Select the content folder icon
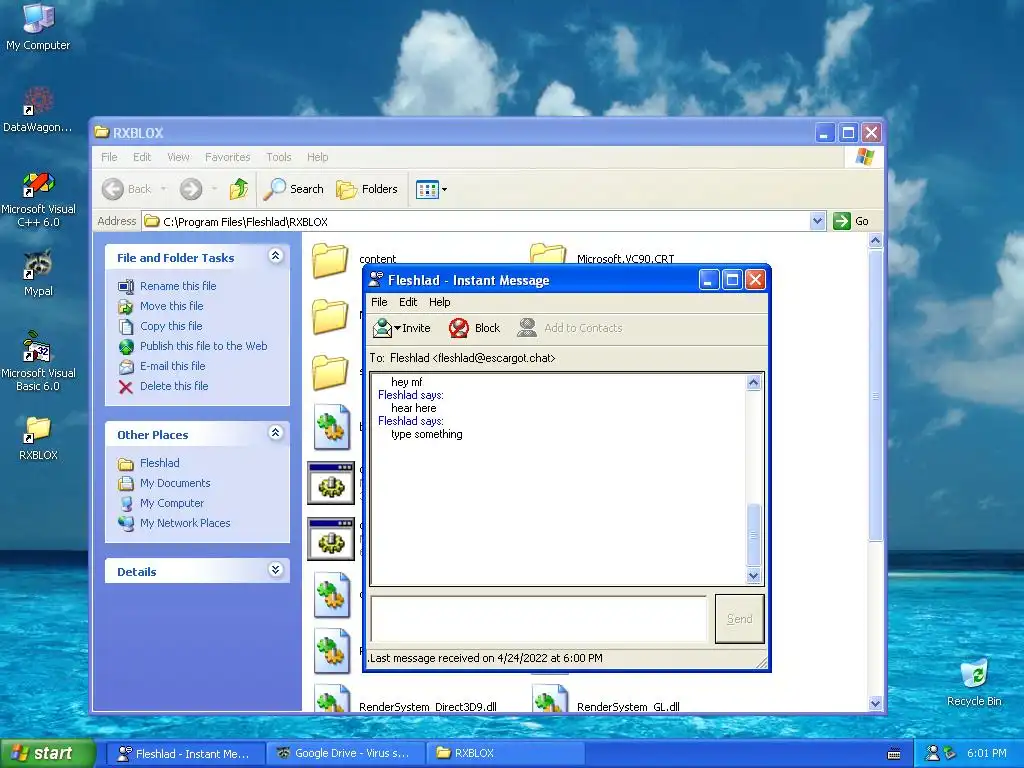The height and width of the screenshot is (768, 1024). coord(330,259)
